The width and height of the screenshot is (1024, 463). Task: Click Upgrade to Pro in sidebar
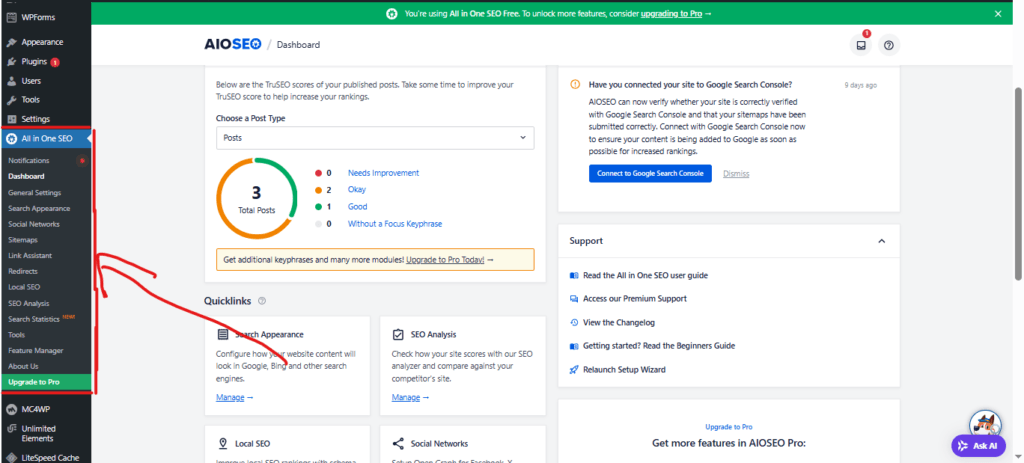[45, 382]
